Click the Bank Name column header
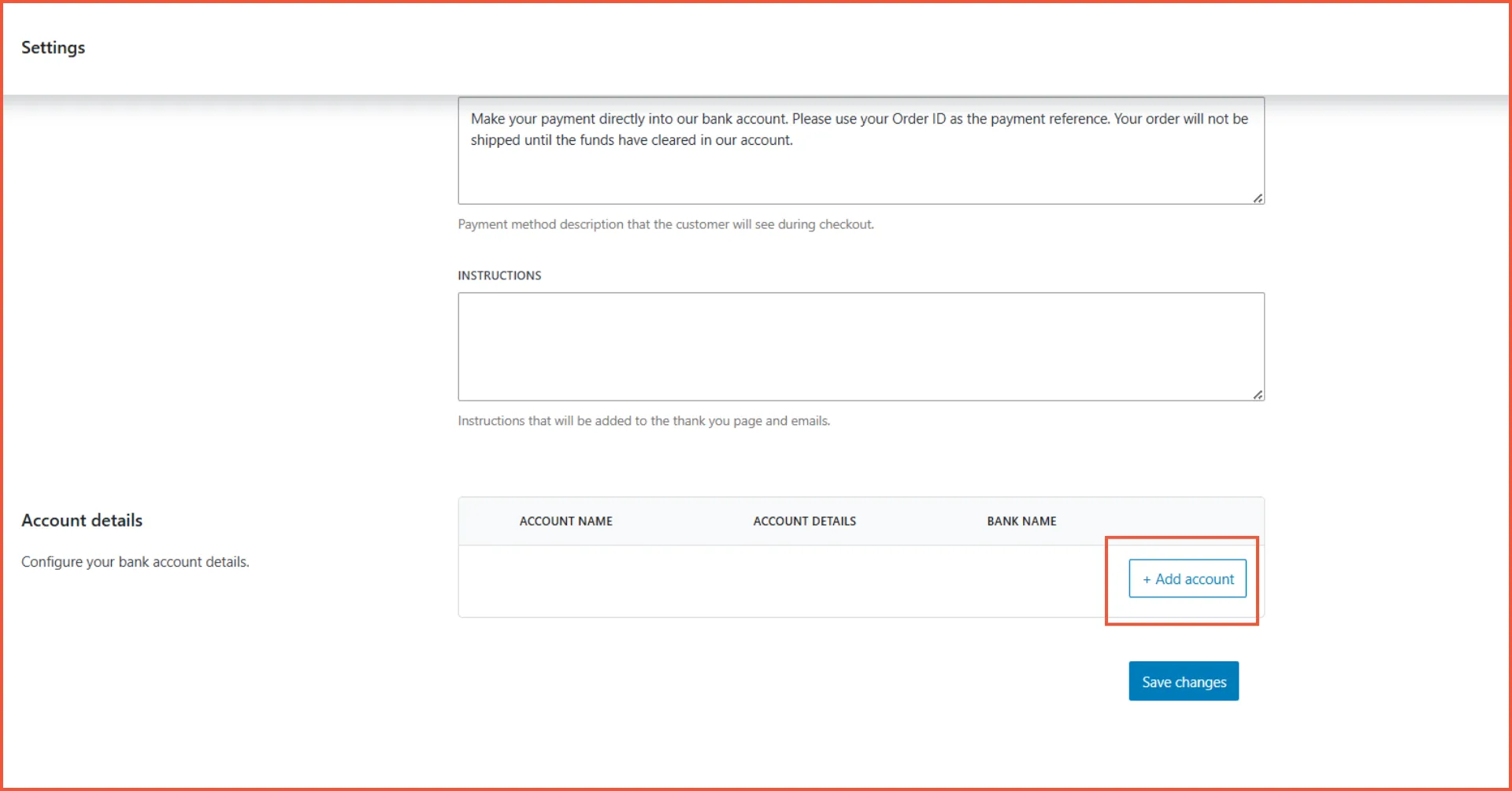Screen dimensions: 1512x791 [x=1021, y=520]
